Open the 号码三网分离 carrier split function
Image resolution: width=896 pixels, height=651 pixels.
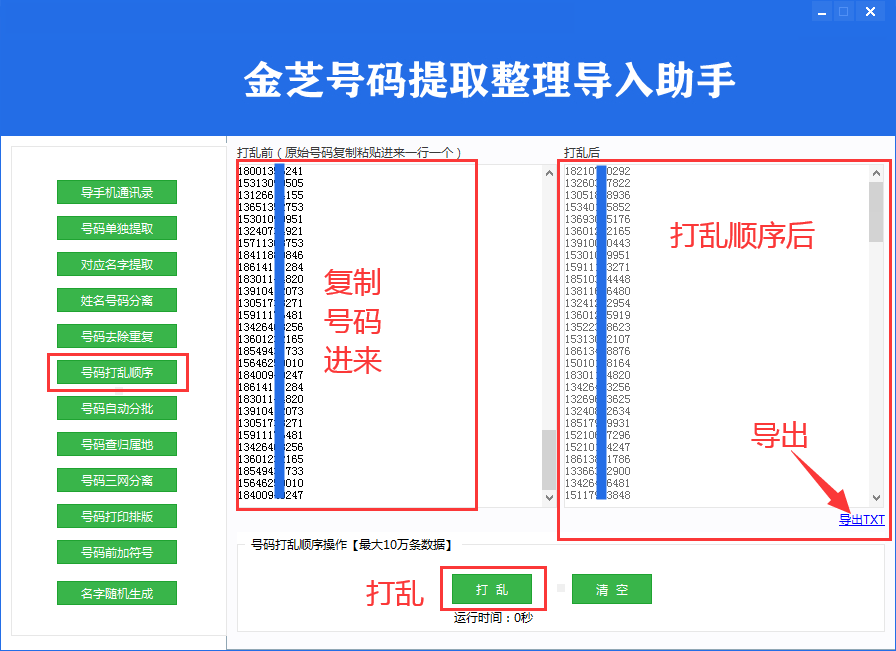(115, 480)
